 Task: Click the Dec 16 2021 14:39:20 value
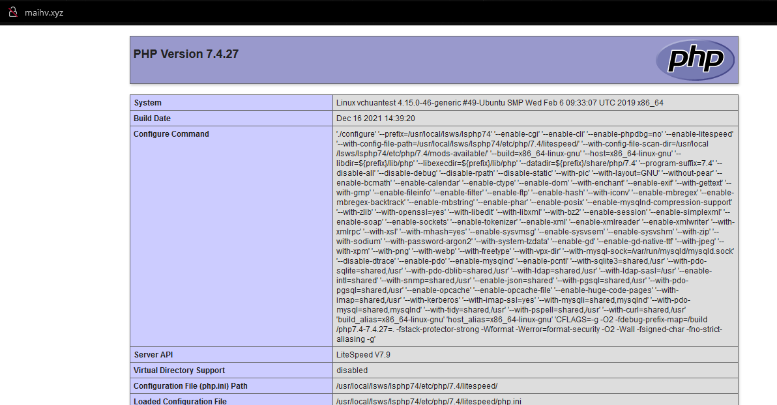tap(376, 118)
